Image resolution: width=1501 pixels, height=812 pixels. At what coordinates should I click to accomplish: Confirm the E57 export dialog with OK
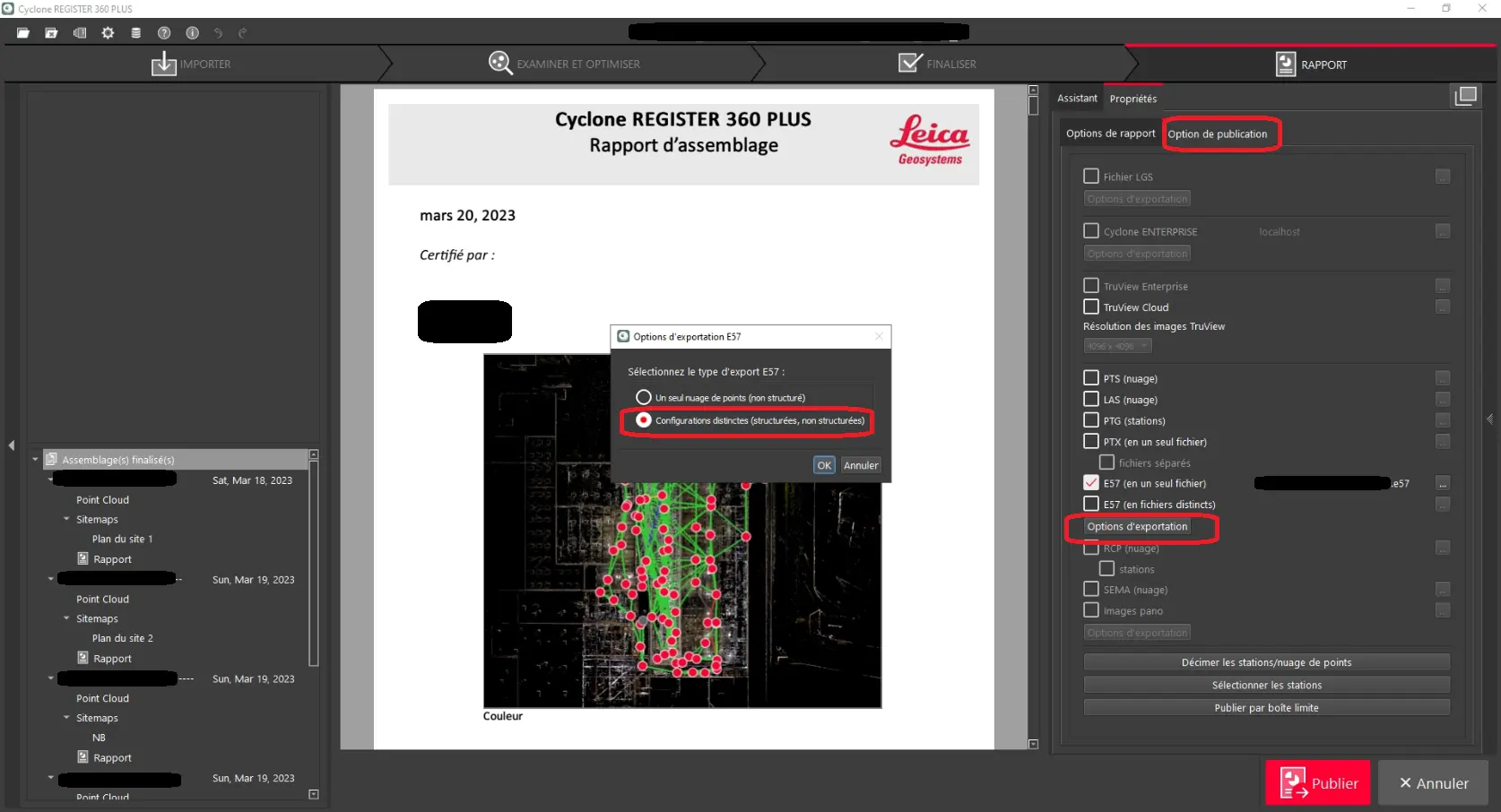point(824,465)
